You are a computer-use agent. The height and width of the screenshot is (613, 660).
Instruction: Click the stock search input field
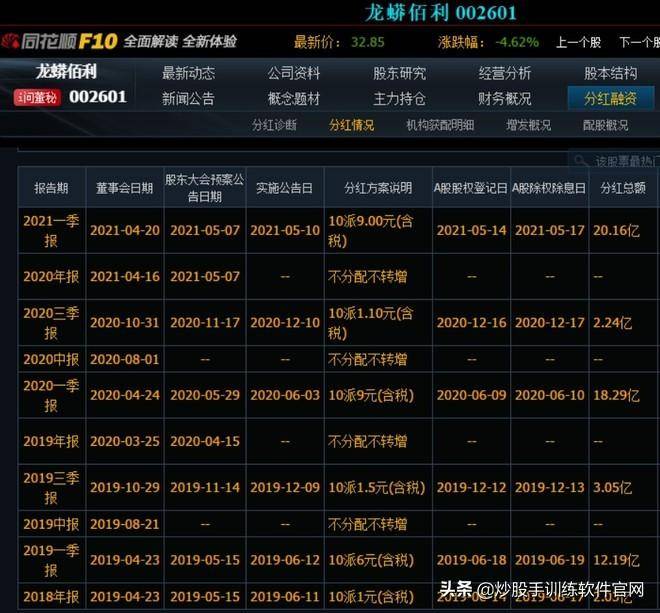click(614, 161)
